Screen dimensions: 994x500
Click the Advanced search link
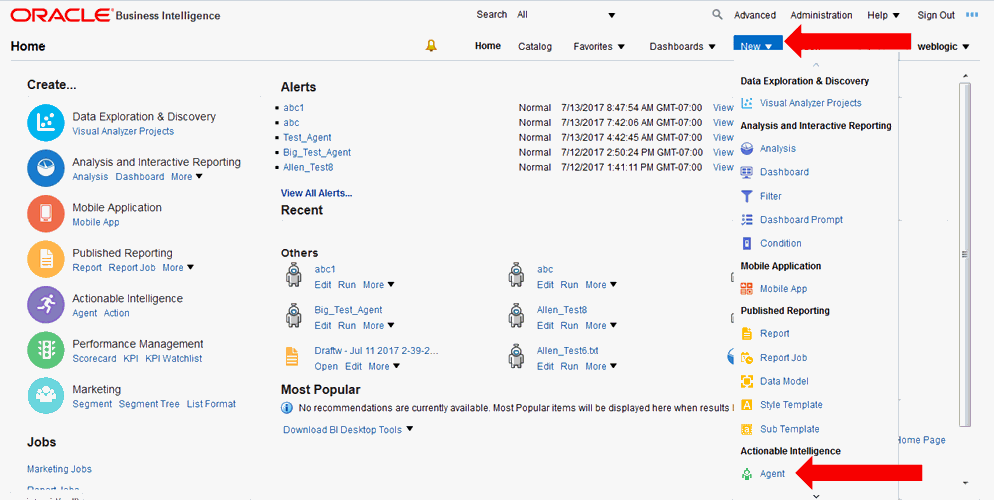754,15
